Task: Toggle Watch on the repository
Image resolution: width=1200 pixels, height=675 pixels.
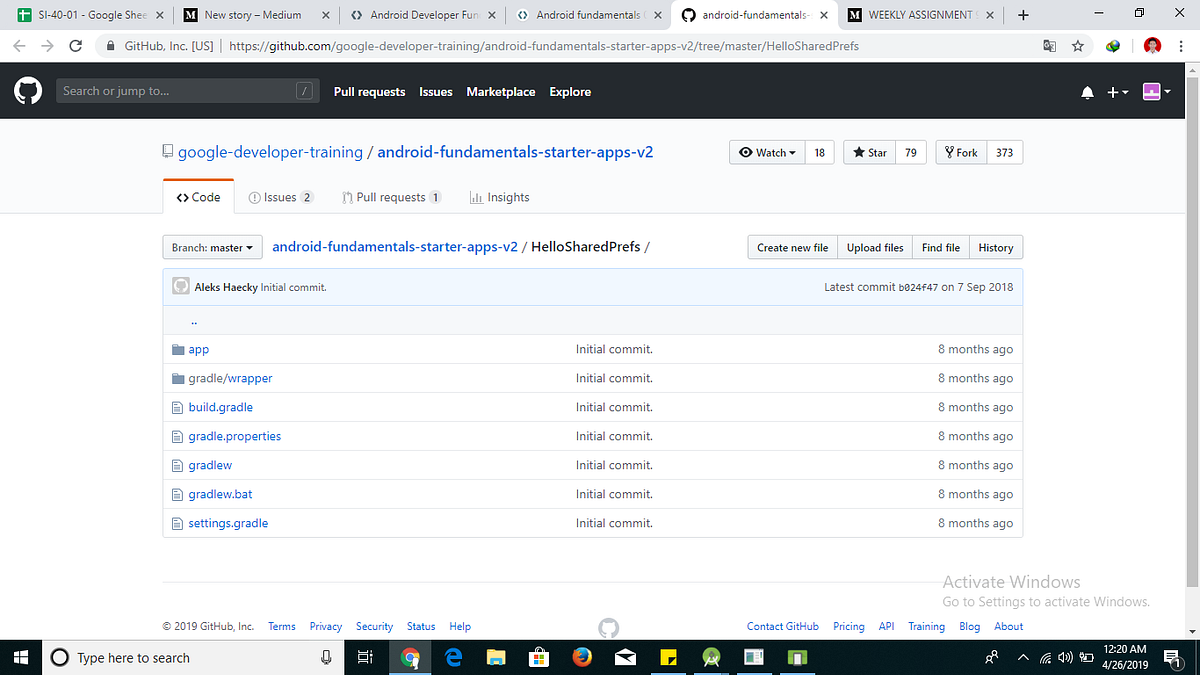Action: coord(767,152)
